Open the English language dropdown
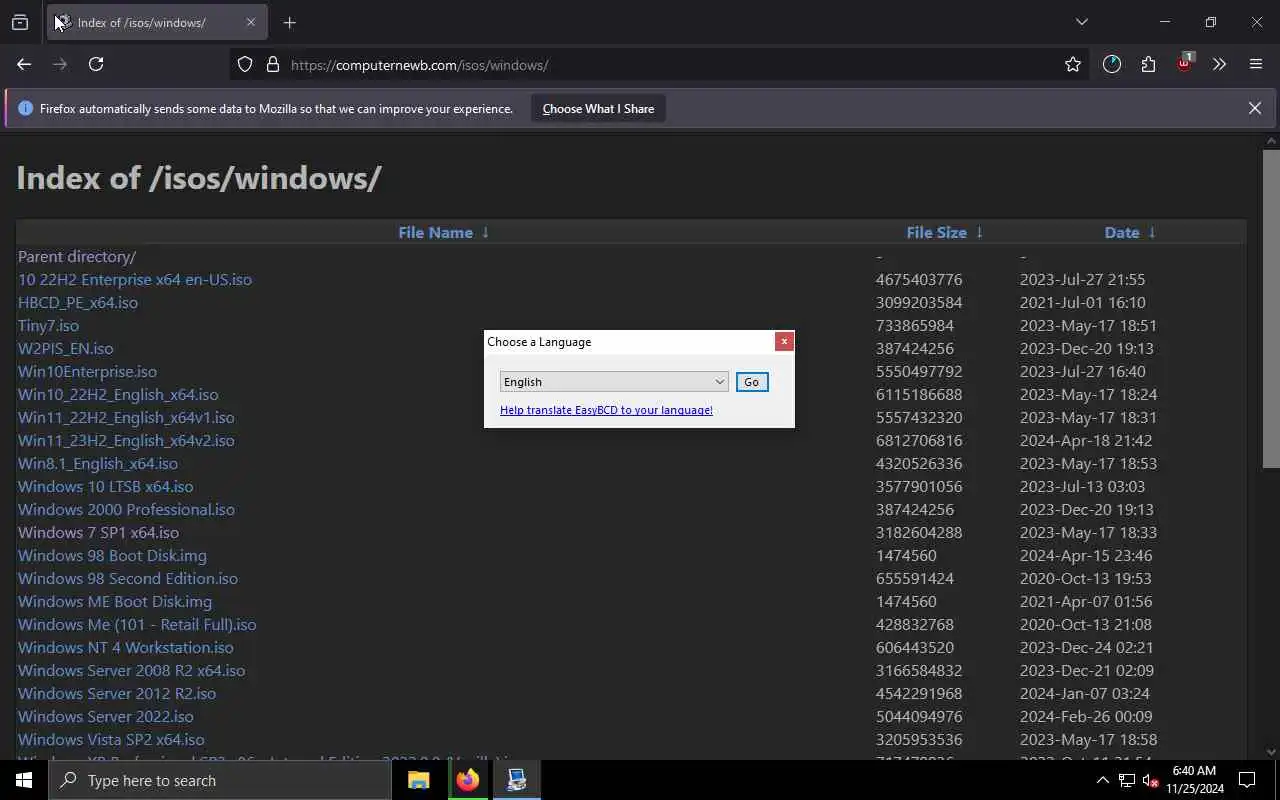Viewport: 1280px width, 800px height. 614,381
